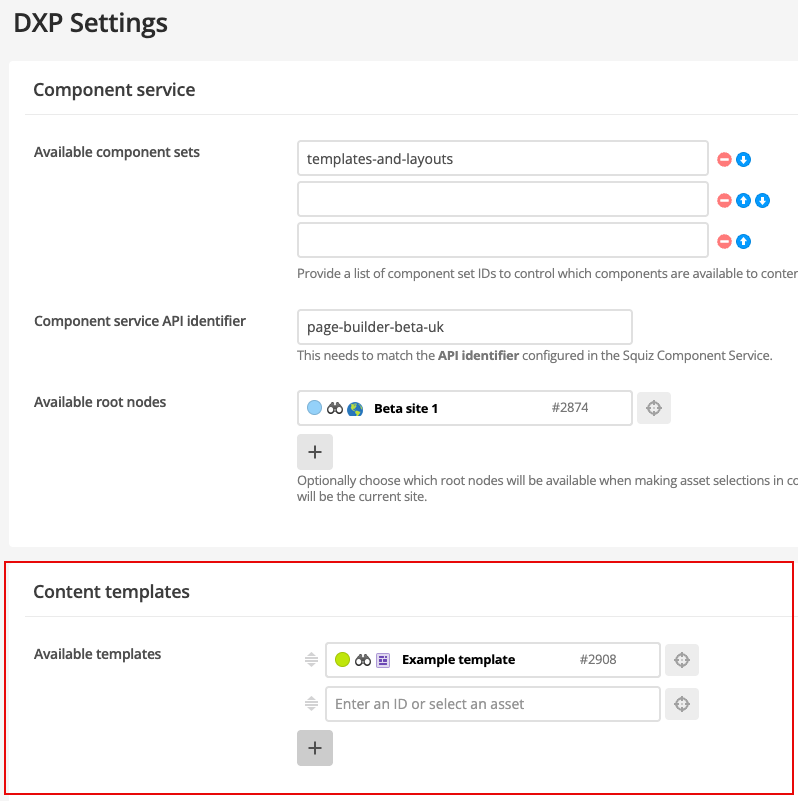Move the third component set row up
Screen dimensions: 798x801
pos(741,240)
